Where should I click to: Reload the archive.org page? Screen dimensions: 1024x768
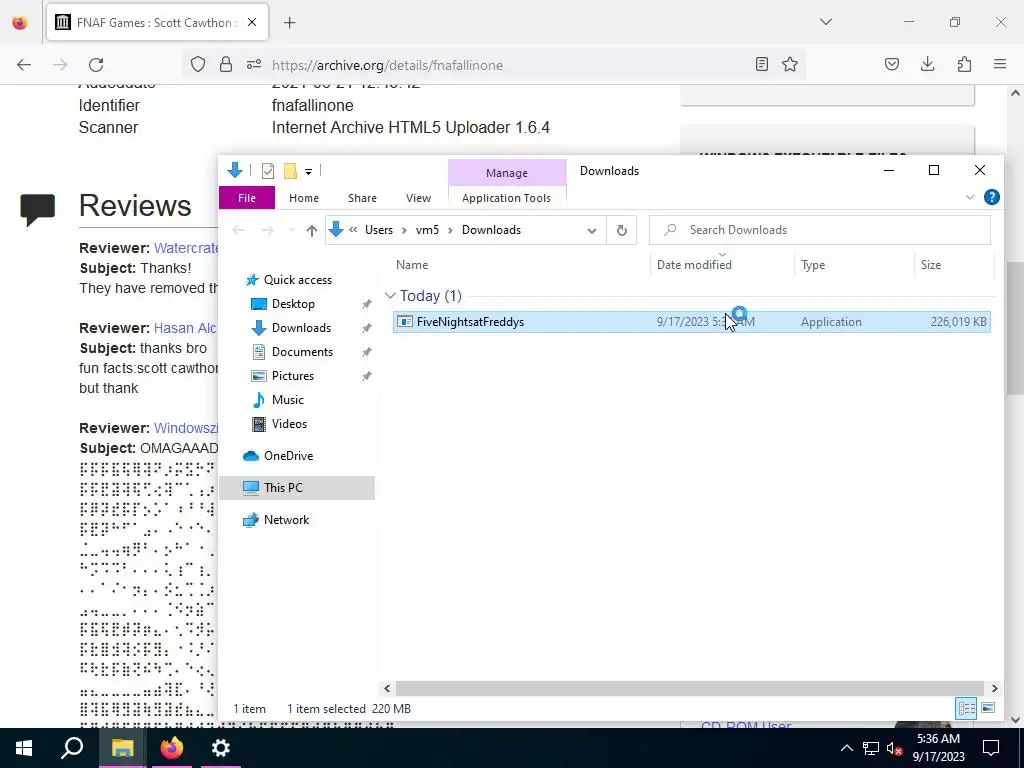[96, 65]
